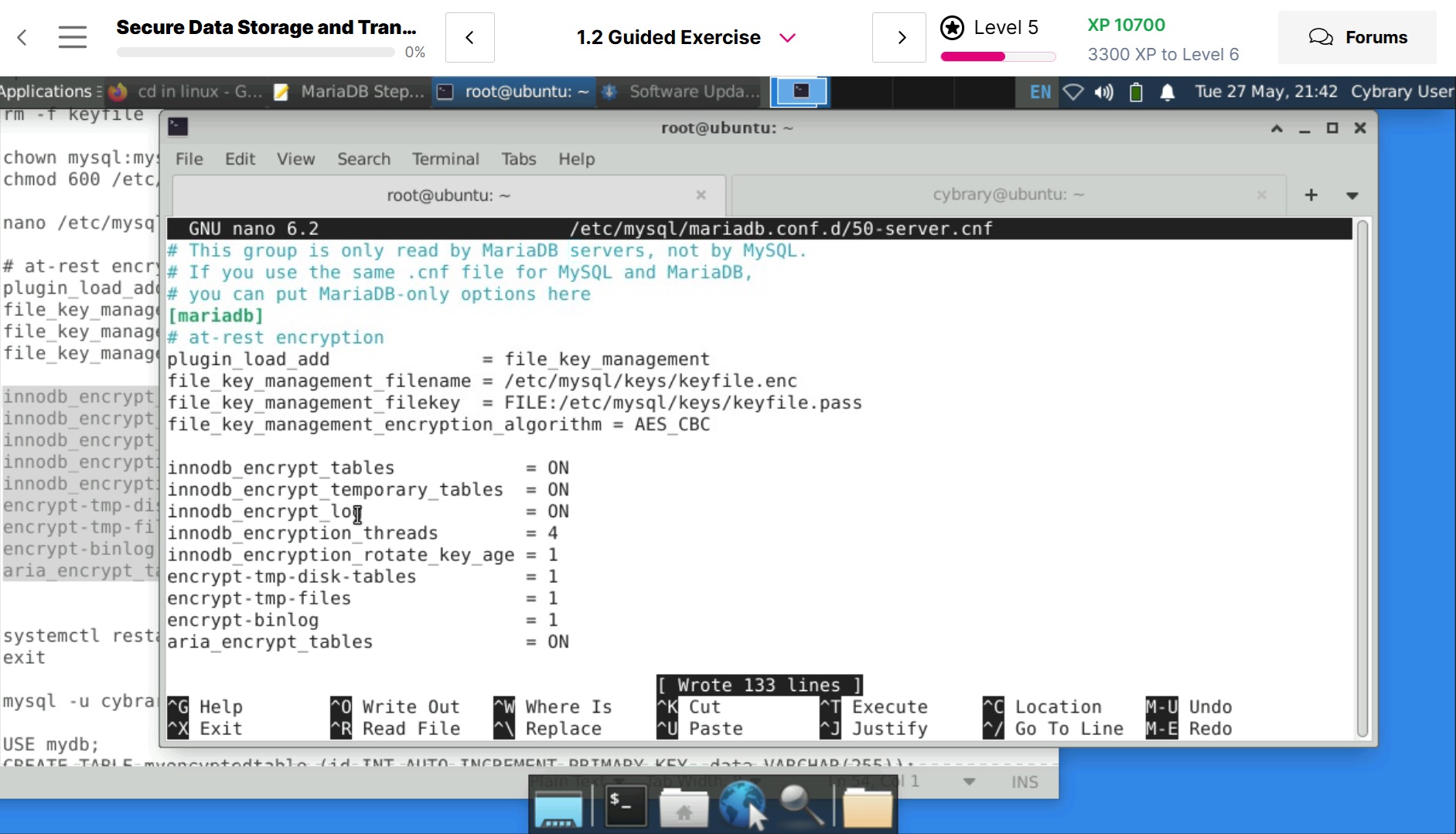Click the encrypt-binlog line
This screenshot has width=1456, height=834.
(363, 620)
